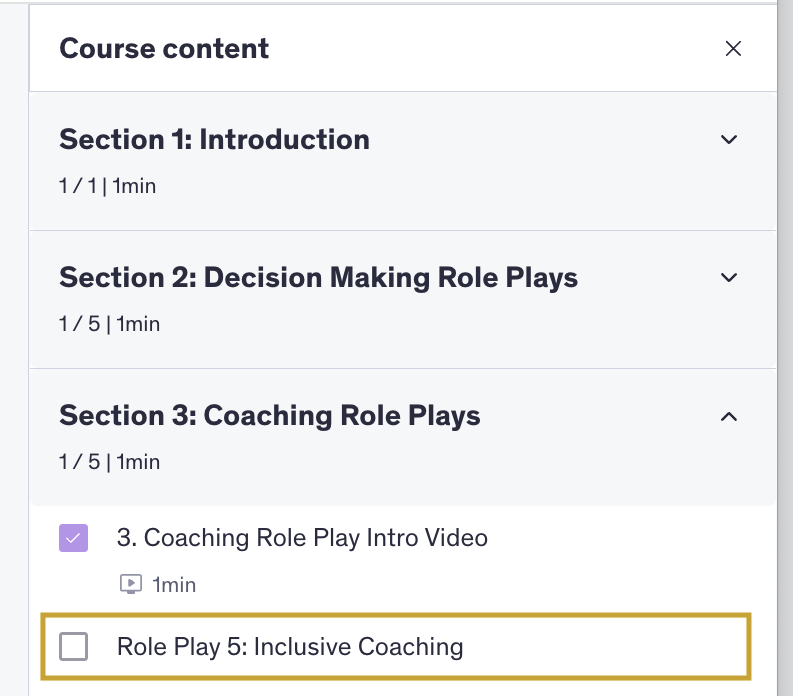This screenshot has width=793, height=696.
Task: Expand Section 1 using its chevron arrow
Action: coord(729,139)
